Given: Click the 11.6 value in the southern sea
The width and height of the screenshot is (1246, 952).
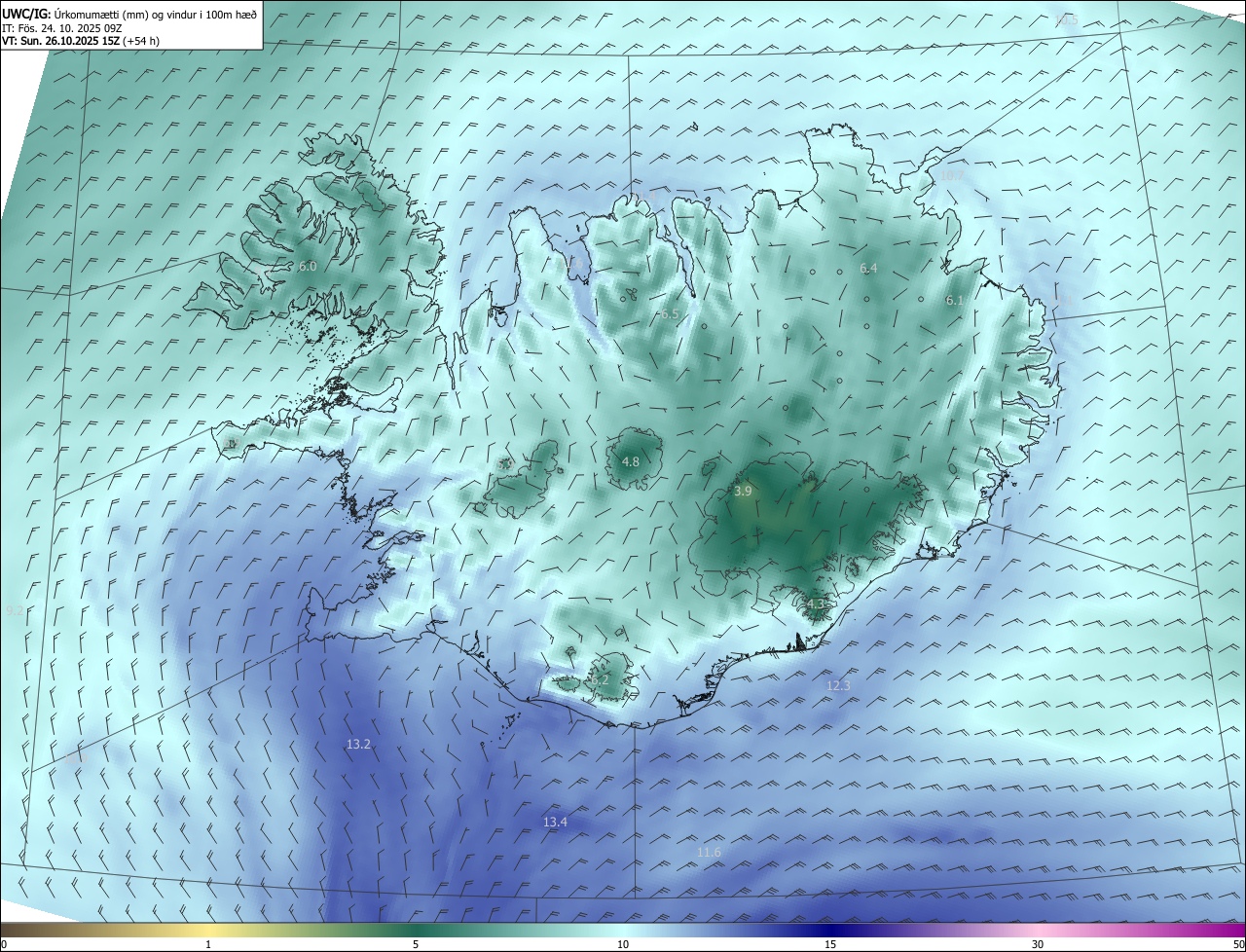Looking at the screenshot, I should tap(709, 853).
